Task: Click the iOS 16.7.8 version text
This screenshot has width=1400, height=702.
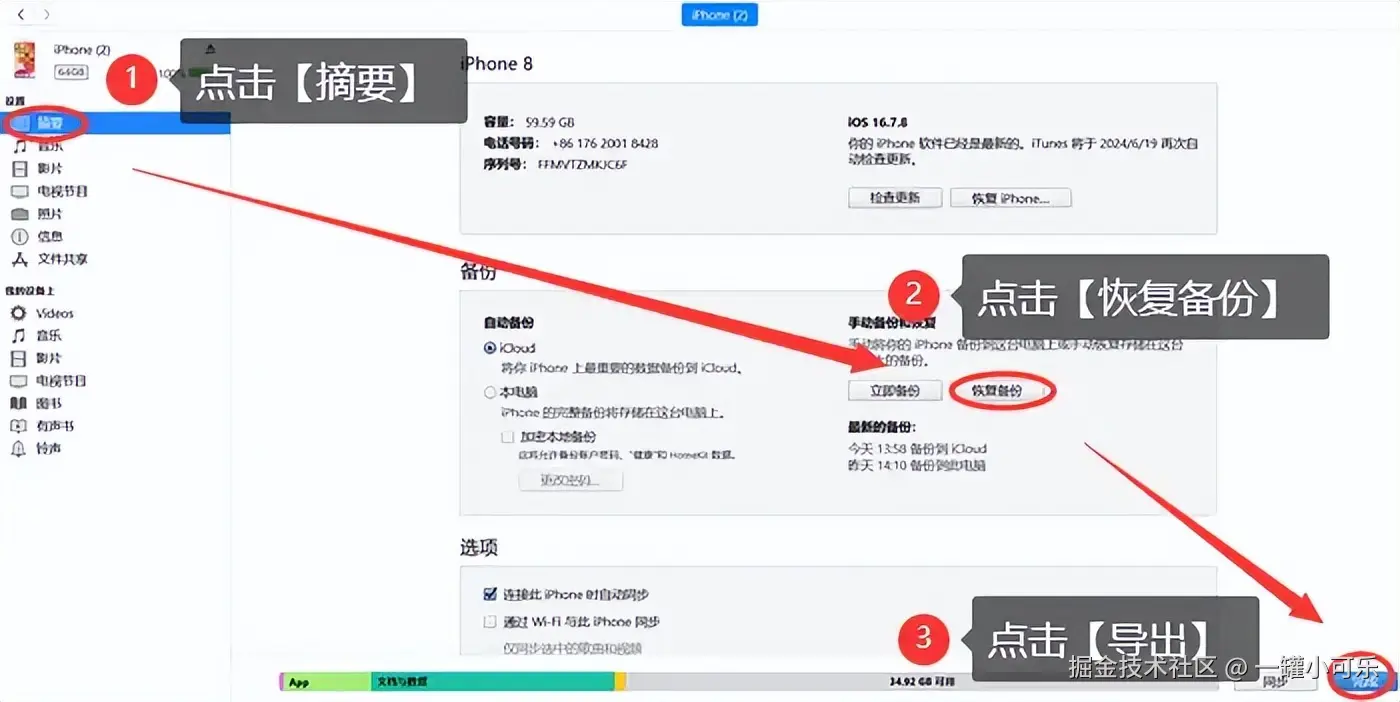Action: pyautogui.click(x=880, y=122)
